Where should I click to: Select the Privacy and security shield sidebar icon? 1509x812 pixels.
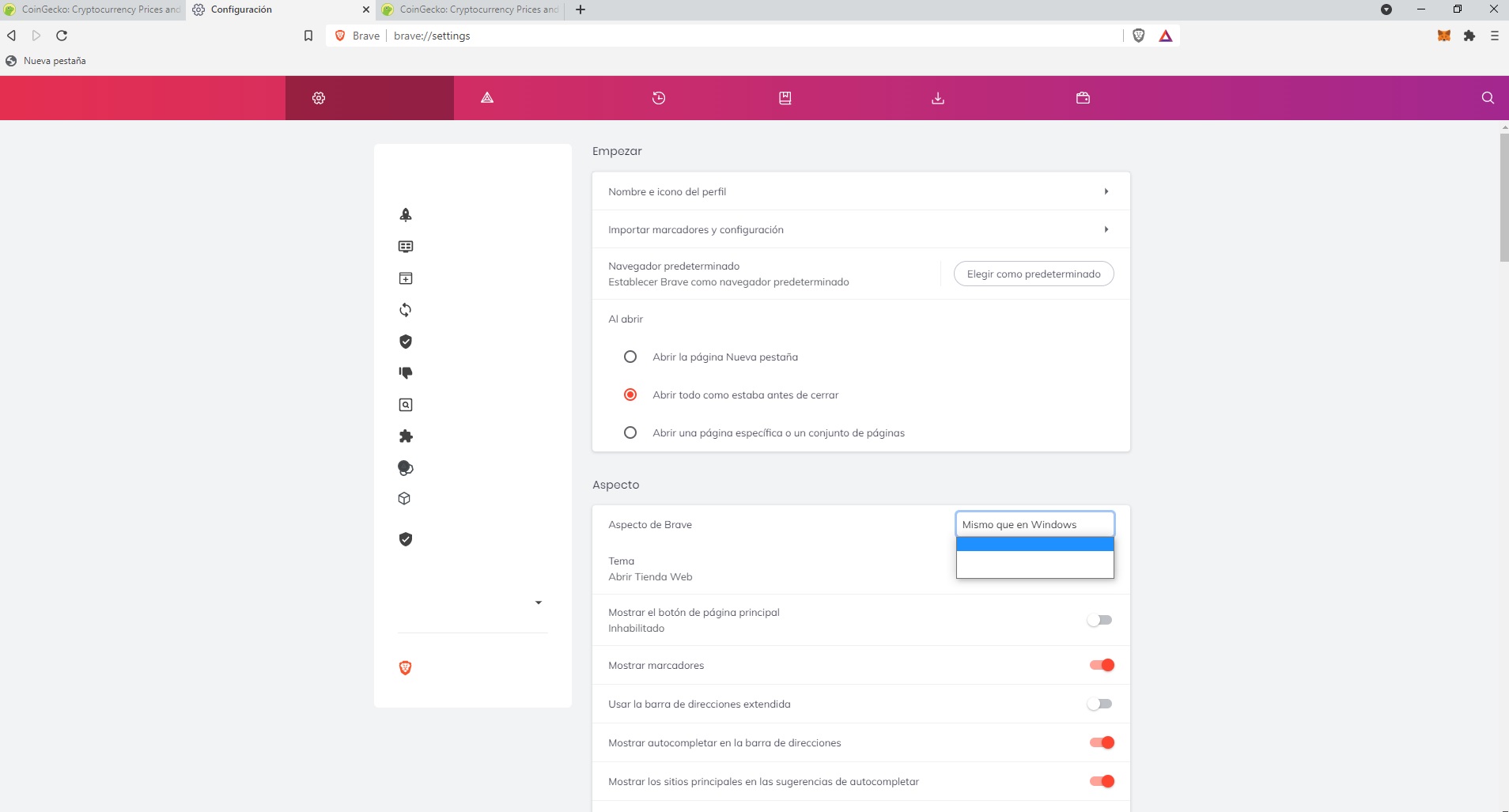(406, 539)
